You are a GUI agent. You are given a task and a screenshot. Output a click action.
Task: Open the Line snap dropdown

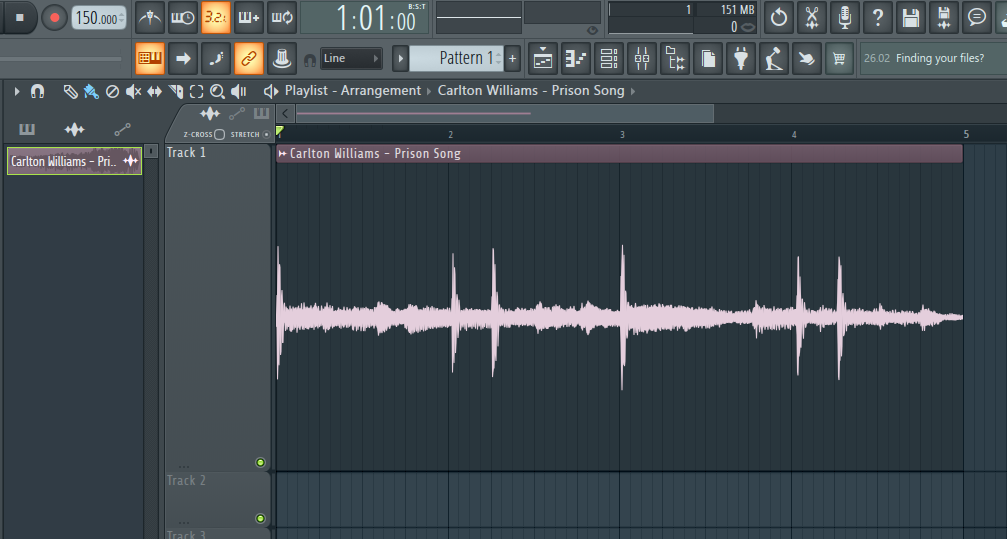[x=351, y=58]
